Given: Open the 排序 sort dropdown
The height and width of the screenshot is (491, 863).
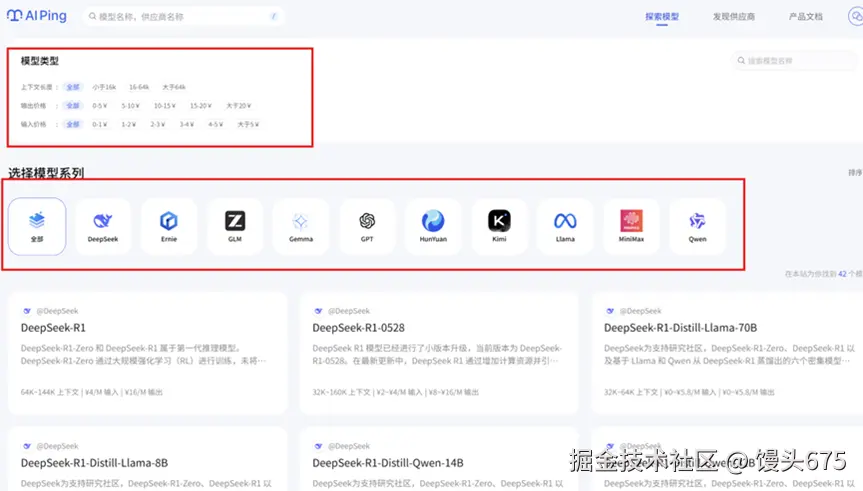Looking at the screenshot, I should point(855,173).
